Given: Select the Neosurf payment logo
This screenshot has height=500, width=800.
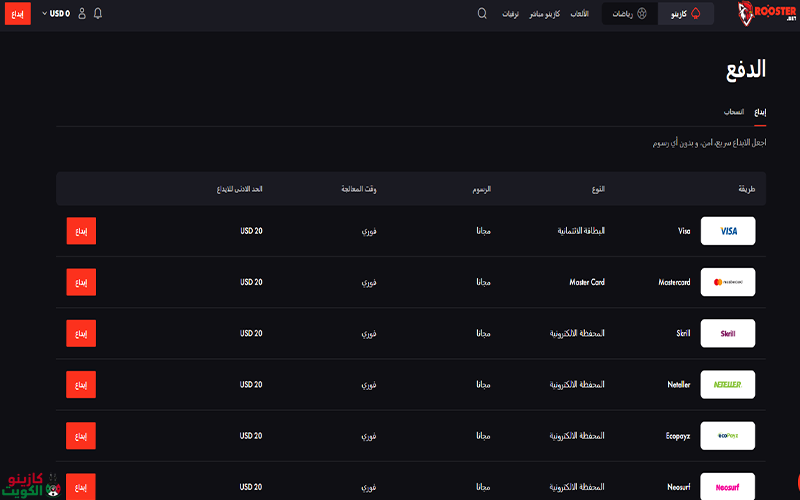Looking at the screenshot, I should coord(728,486).
